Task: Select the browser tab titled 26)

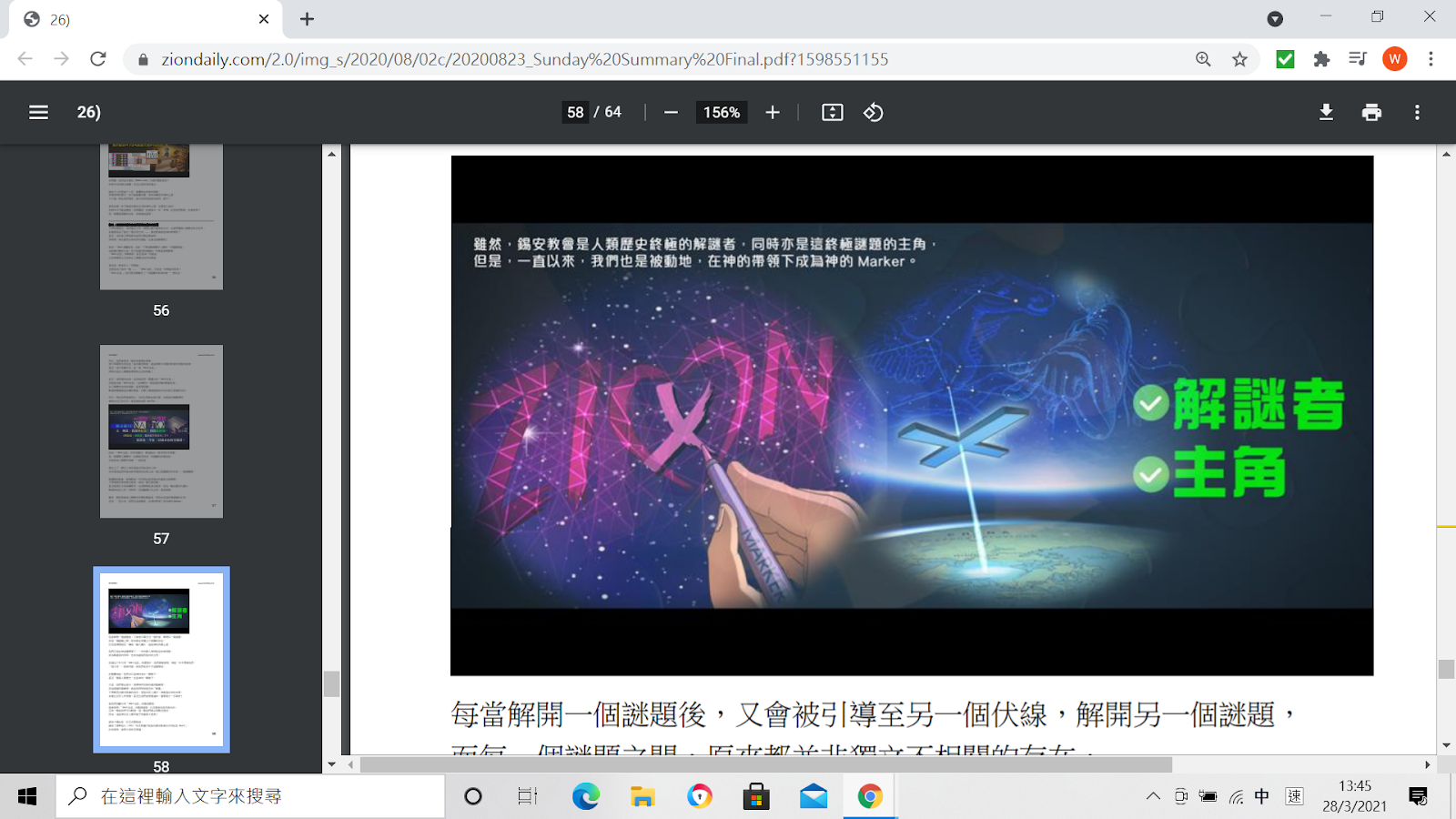Action: 146,19
